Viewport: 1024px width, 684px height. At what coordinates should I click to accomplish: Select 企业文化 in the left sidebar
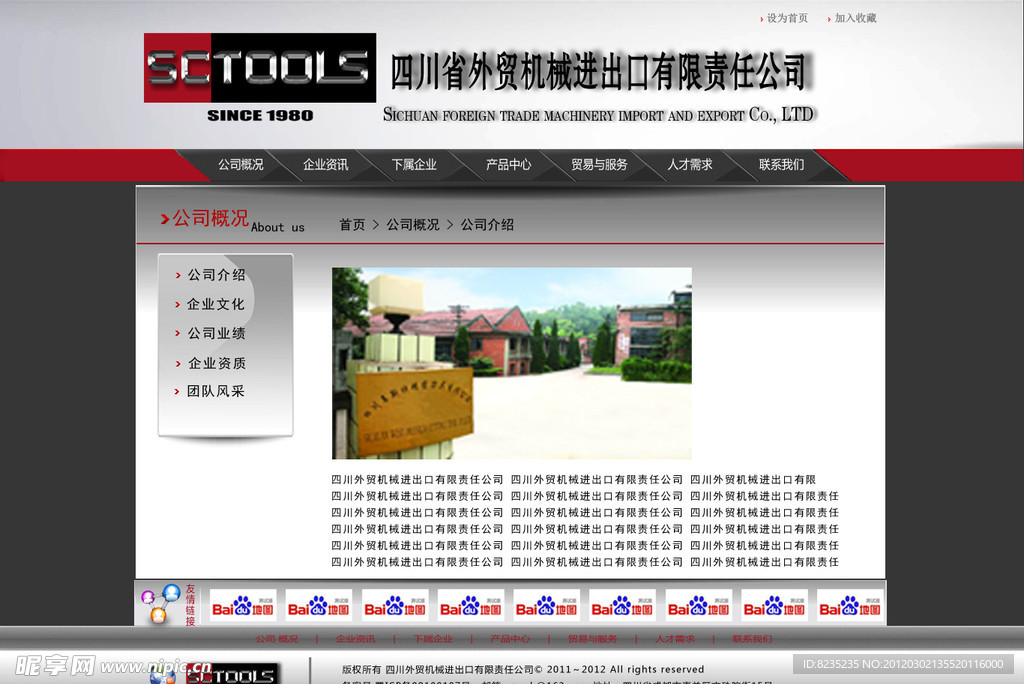pos(215,304)
